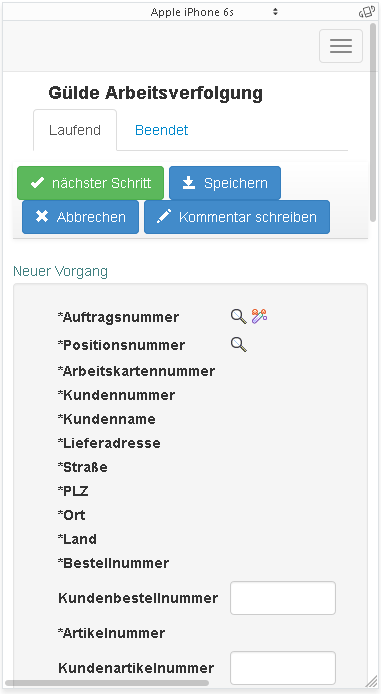
Task: Click the magic wand icon beside Auftragsnummer
Action: [259, 316]
